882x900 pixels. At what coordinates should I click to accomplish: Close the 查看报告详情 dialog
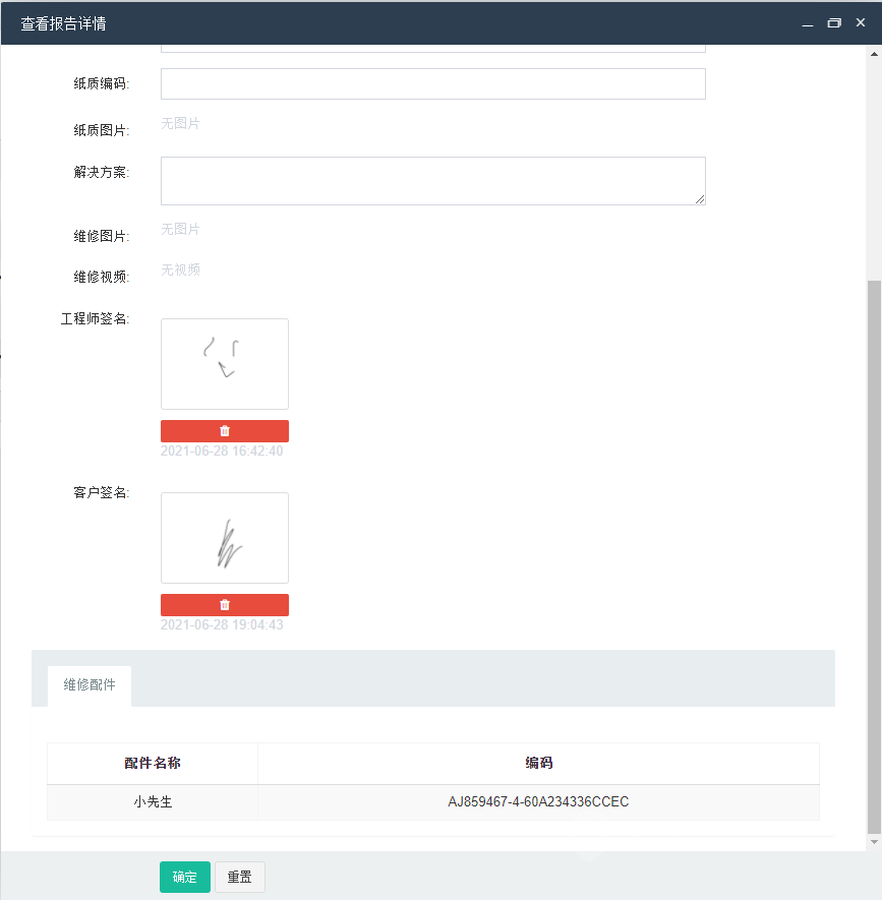(x=860, y=23)
